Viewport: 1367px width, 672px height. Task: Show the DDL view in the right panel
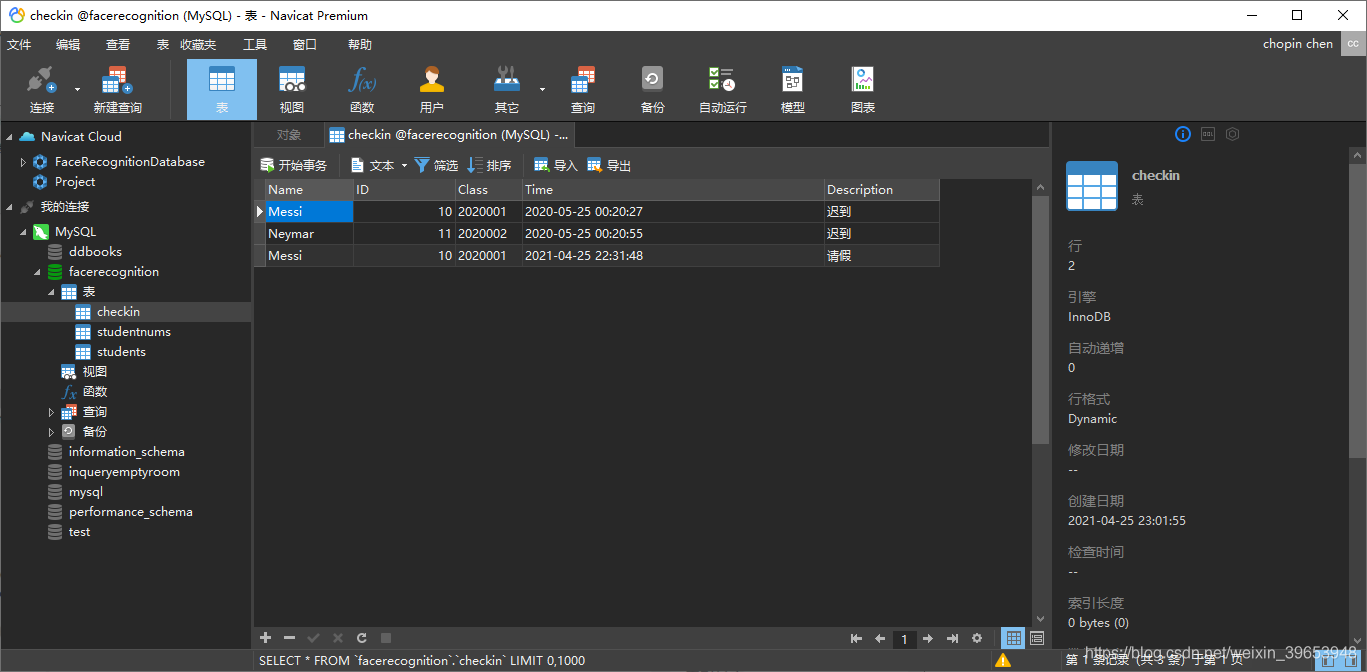1207,134
